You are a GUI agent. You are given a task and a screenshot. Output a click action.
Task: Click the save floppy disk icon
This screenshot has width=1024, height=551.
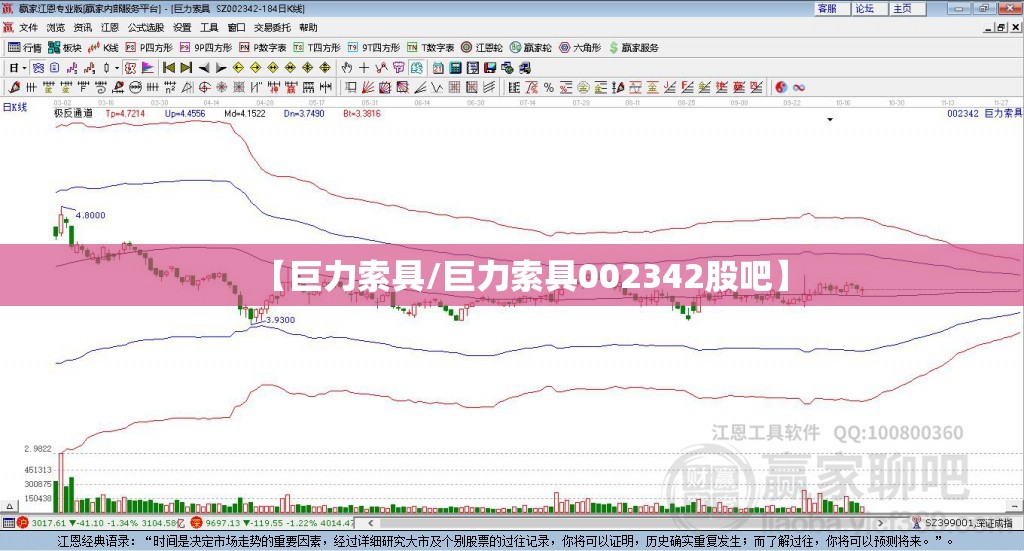click(490, 68)
